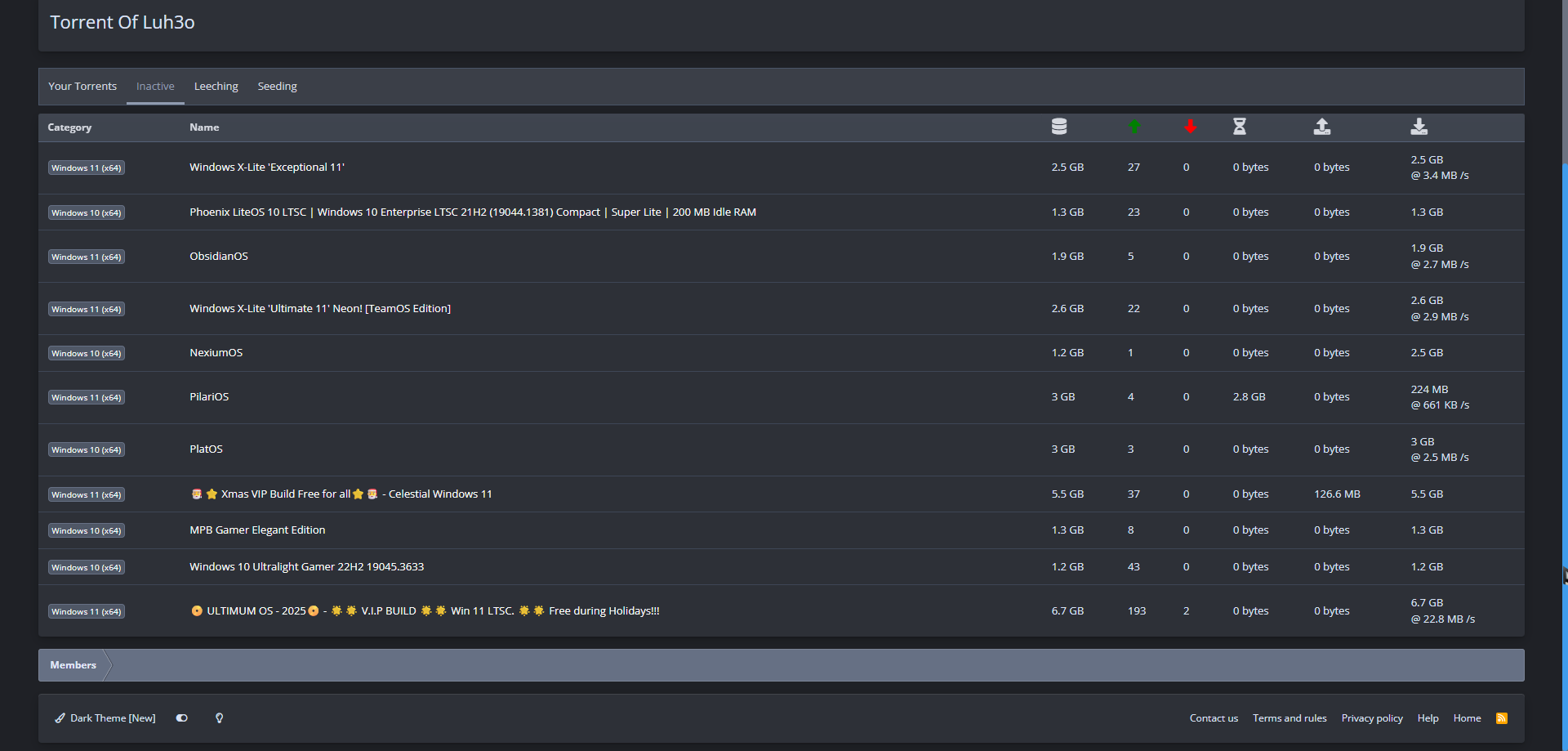Open MPB Gamer Elegant Edition torrent

(x=257, y=530)
